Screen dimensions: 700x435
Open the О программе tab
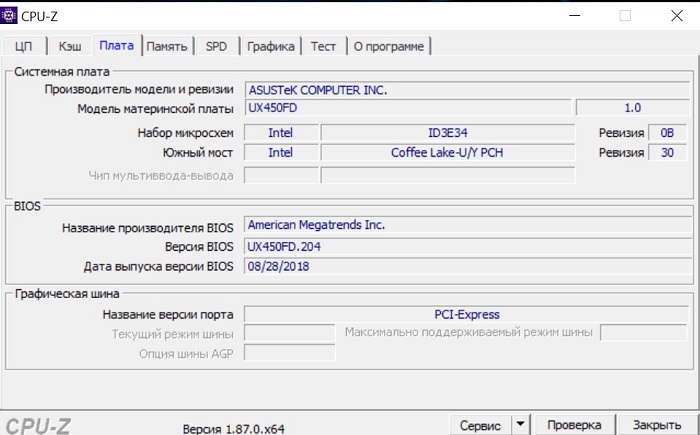click(x=388, y=46)
